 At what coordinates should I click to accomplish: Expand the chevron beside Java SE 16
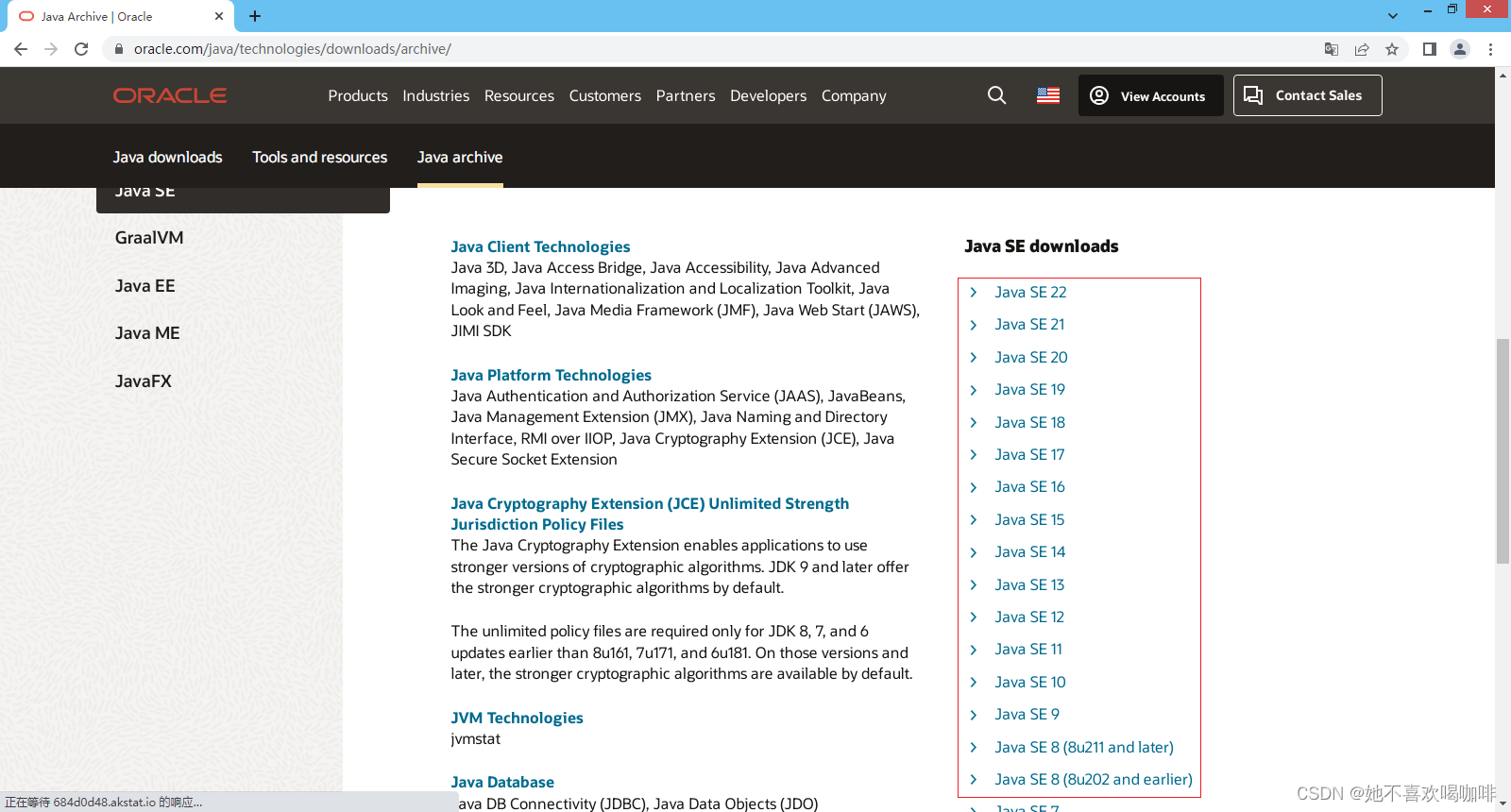click(974, 487)
